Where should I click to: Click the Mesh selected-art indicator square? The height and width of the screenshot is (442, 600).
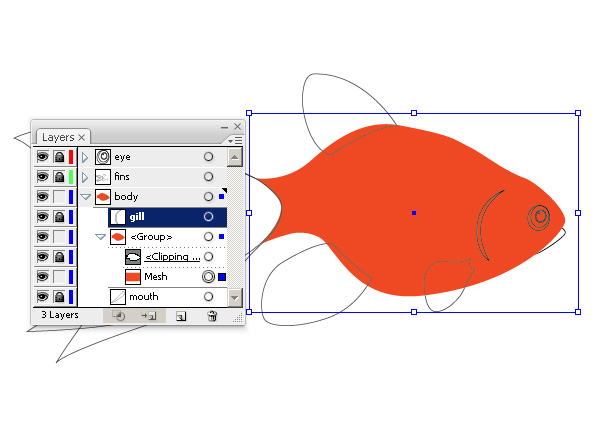tap(222, 277)
